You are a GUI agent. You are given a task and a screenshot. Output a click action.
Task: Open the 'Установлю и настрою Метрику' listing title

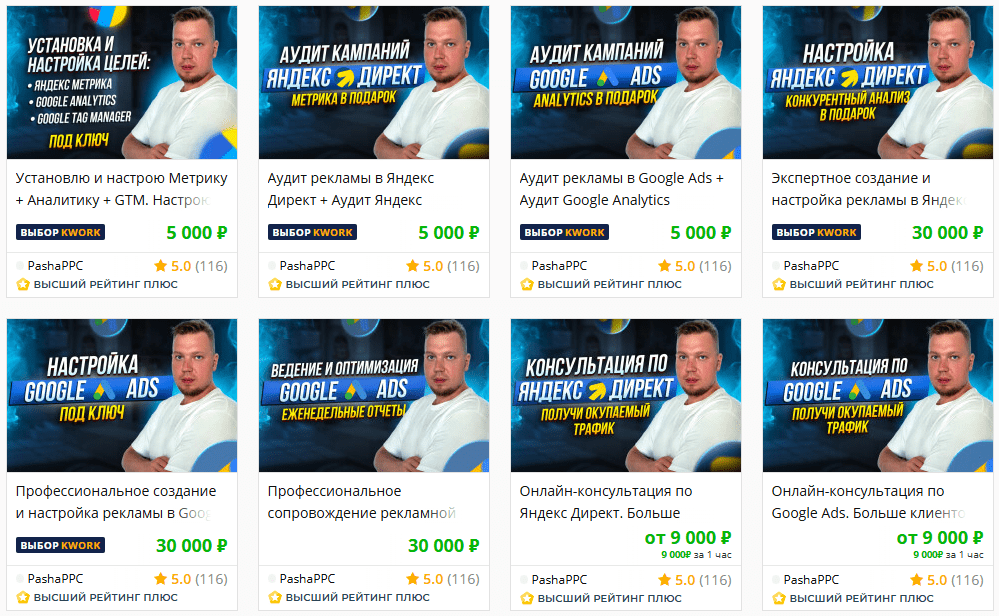(122, 189)
